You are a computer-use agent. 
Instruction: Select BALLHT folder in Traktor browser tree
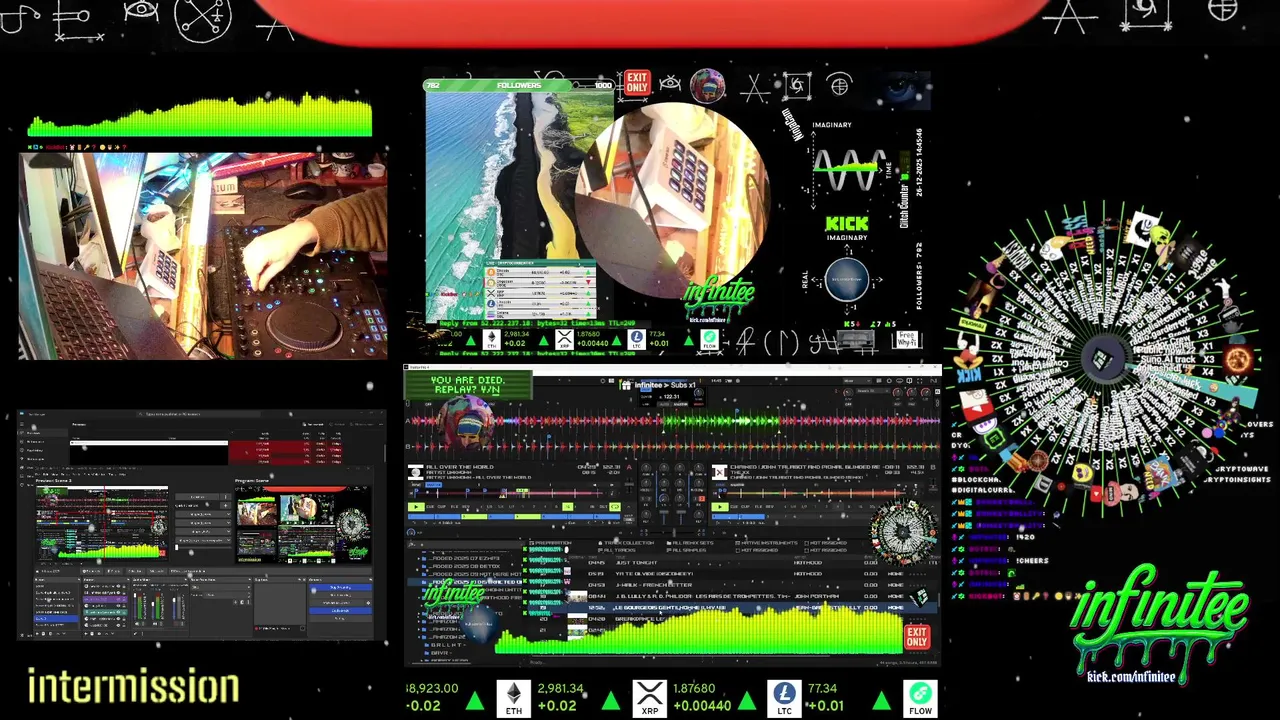coord(445,645)
